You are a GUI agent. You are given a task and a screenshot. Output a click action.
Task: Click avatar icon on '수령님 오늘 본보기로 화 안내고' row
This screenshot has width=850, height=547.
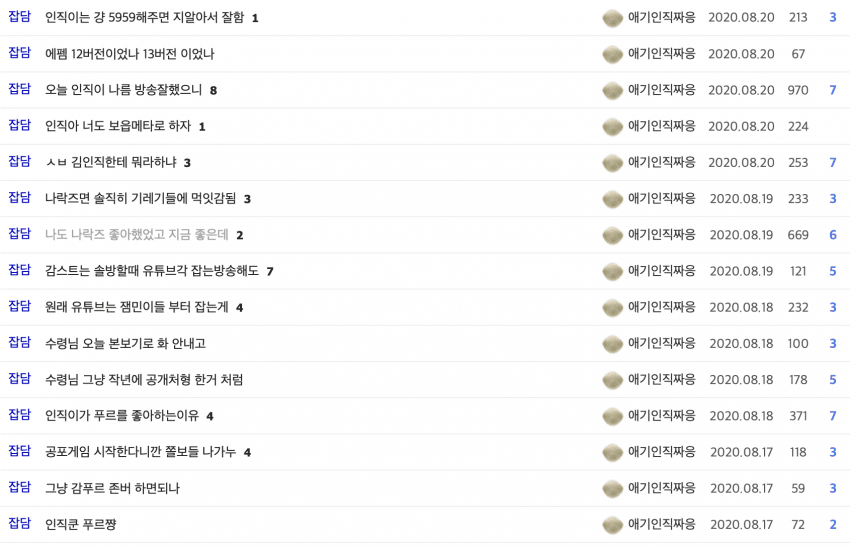pyautogui.click(x=613, y=344)
